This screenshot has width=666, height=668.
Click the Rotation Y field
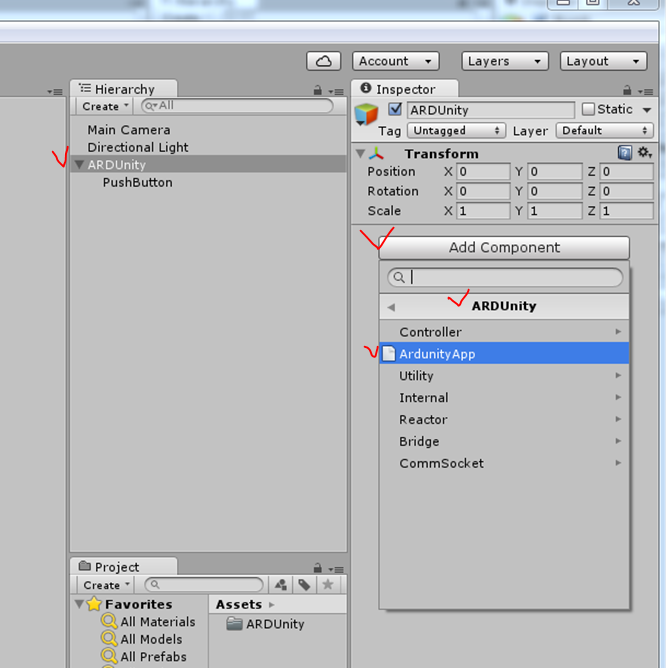point(554,191)
